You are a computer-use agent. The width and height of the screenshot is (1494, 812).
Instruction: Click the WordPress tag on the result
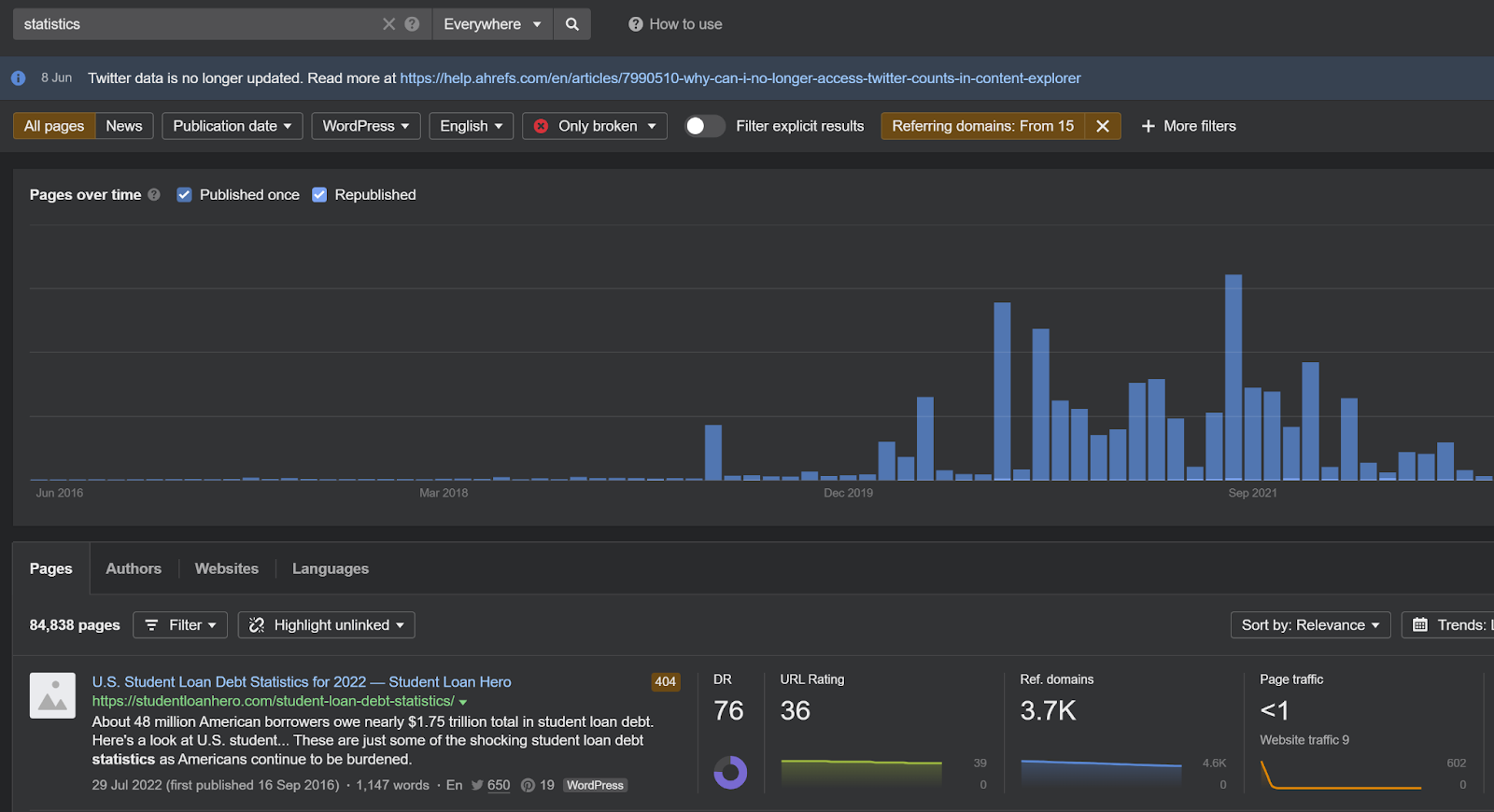[595, 786]
